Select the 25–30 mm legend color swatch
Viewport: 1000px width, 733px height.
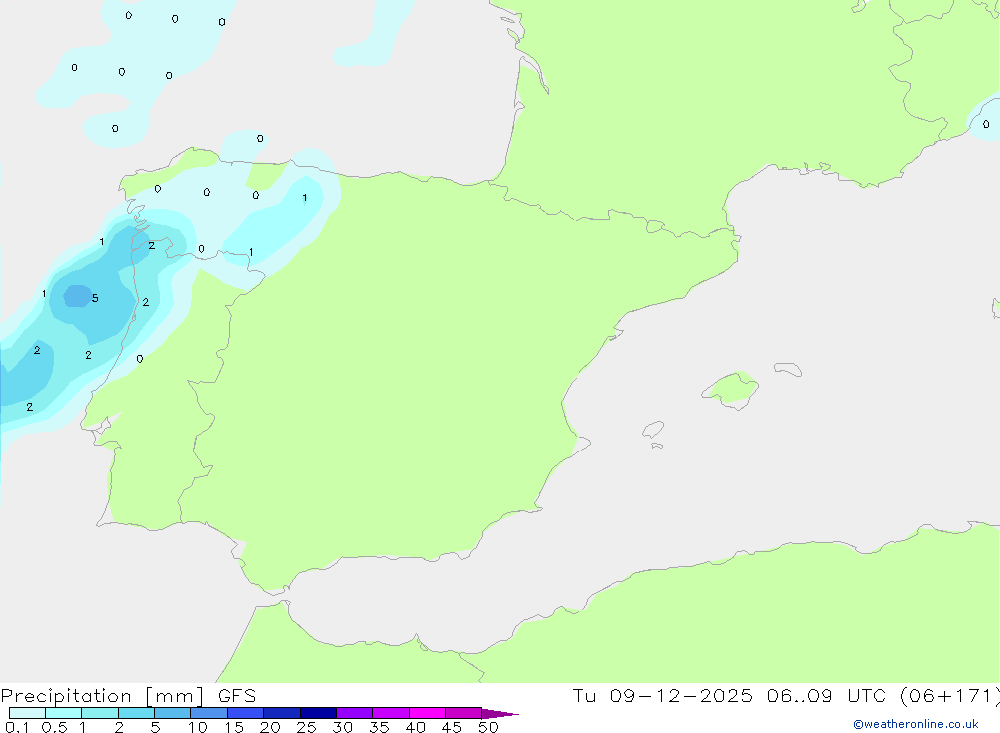click(x=318, y=713)
